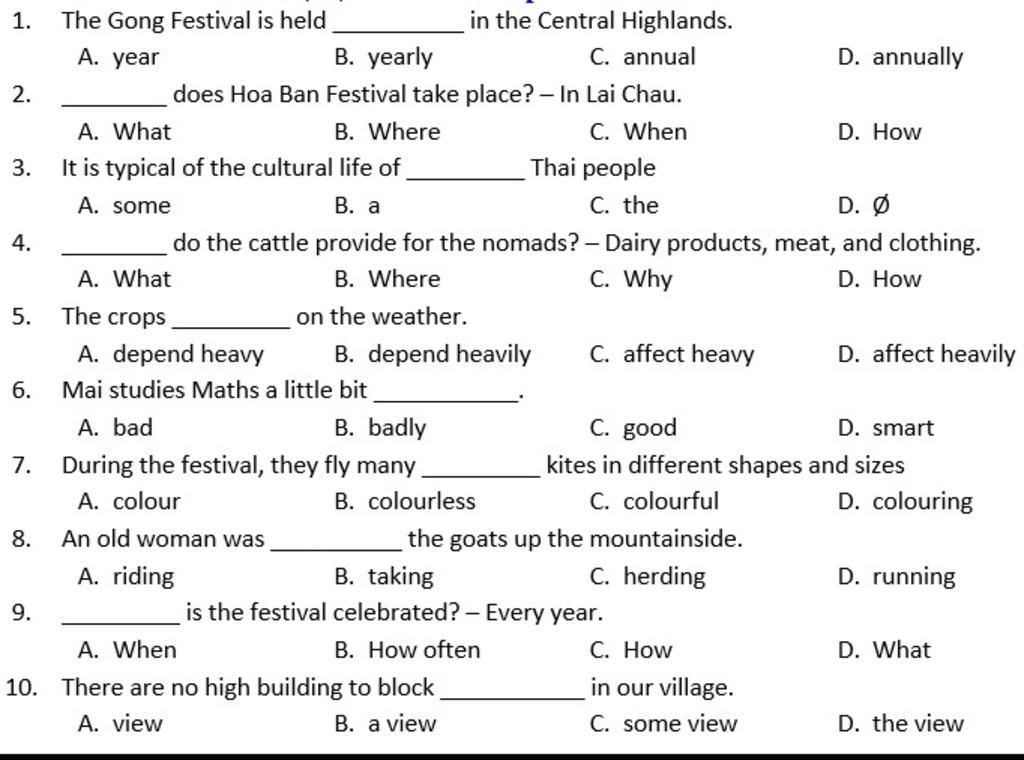Select the "Ø" option in question 3
Image resolution: width=1024 pixels, height=760 pixels.
(x=880, y=205)
